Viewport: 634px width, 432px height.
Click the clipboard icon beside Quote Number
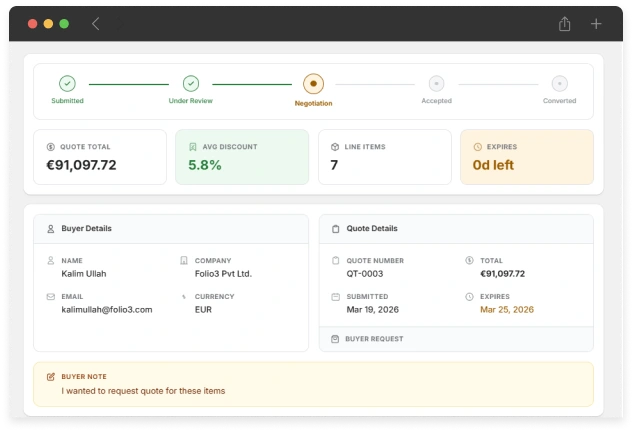336,260
